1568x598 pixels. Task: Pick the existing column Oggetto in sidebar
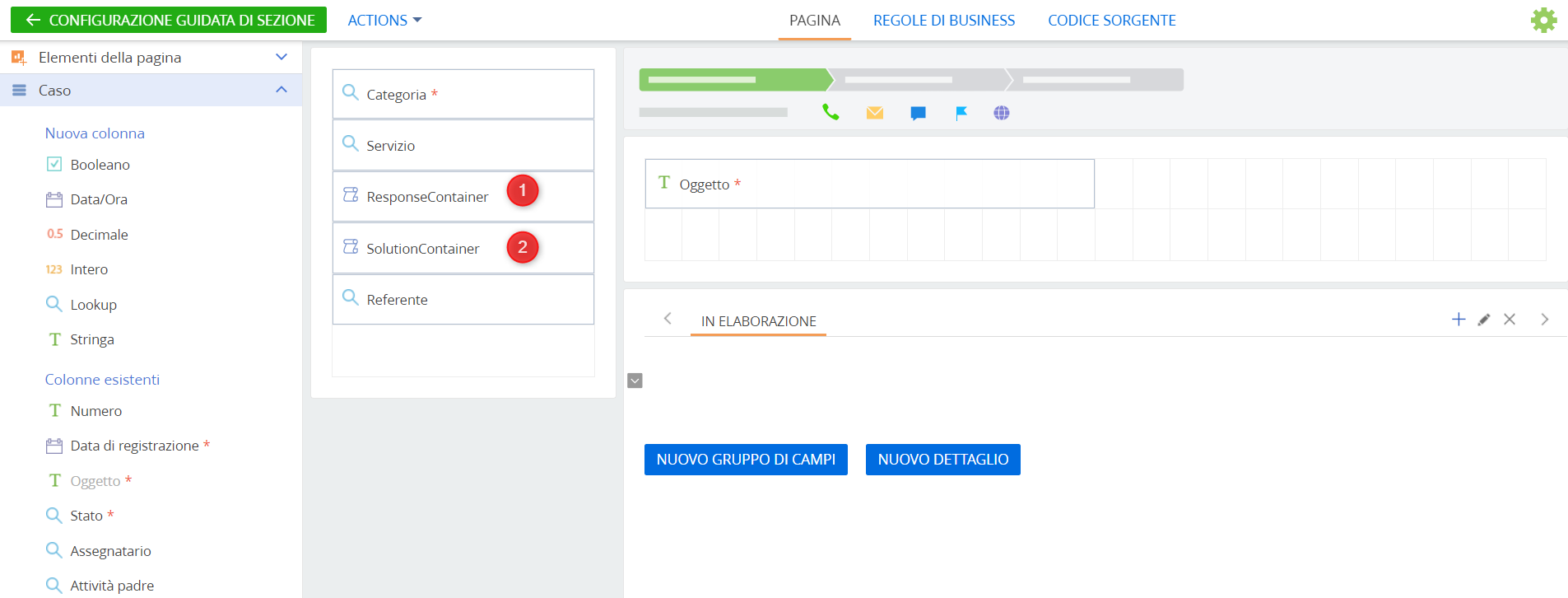[x=89, y=481]
